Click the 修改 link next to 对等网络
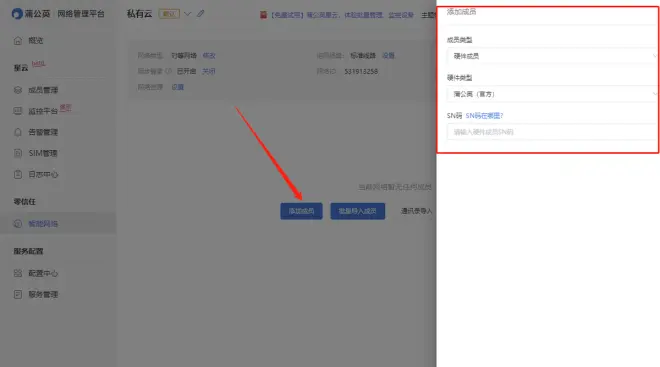660x367 pixels. click(209, 56)
